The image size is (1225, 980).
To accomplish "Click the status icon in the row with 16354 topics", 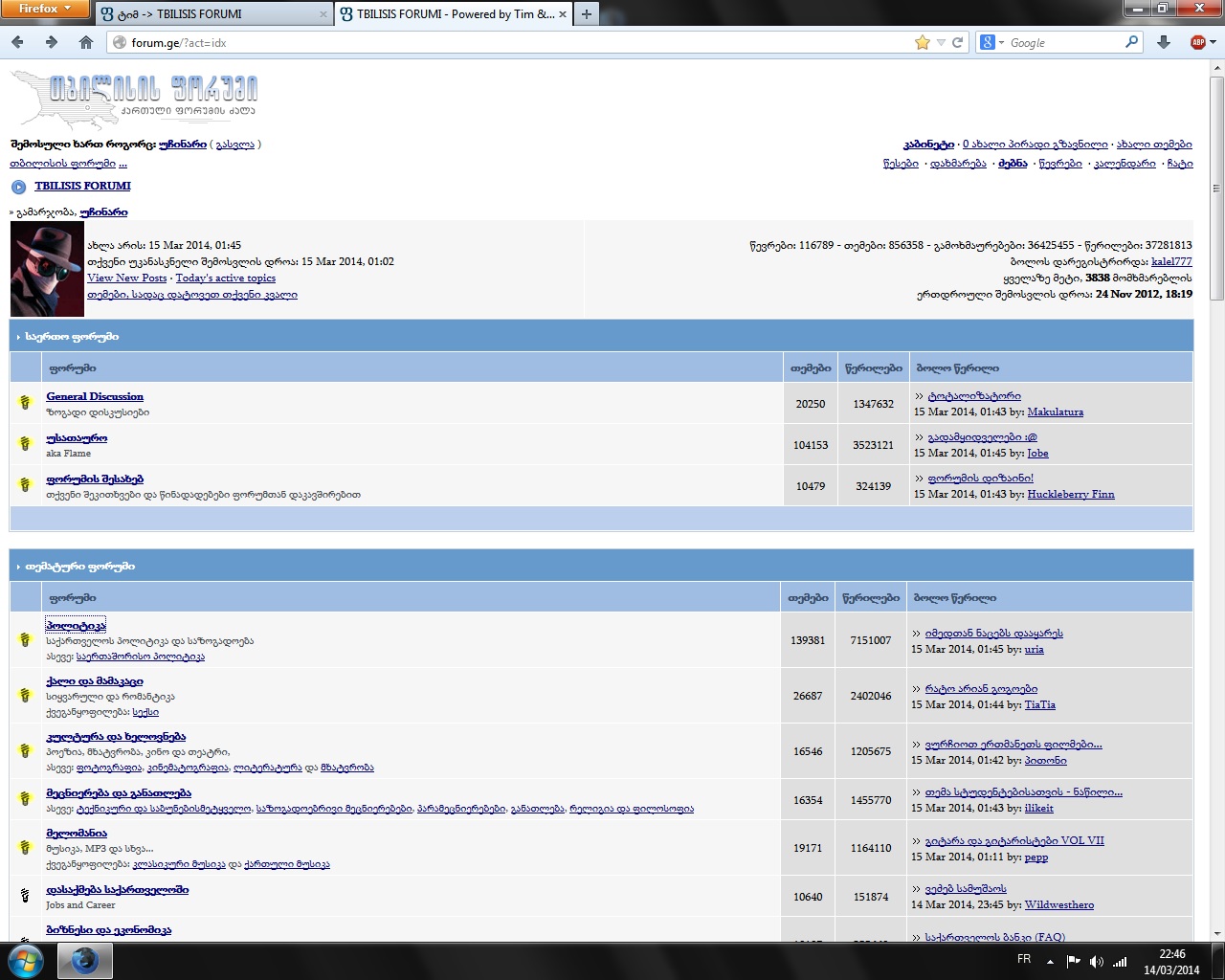I will click(26, 799).
